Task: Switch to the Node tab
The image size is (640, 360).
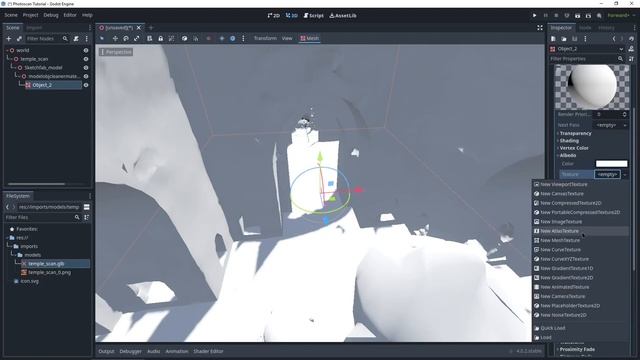Action: pos(585,28)
